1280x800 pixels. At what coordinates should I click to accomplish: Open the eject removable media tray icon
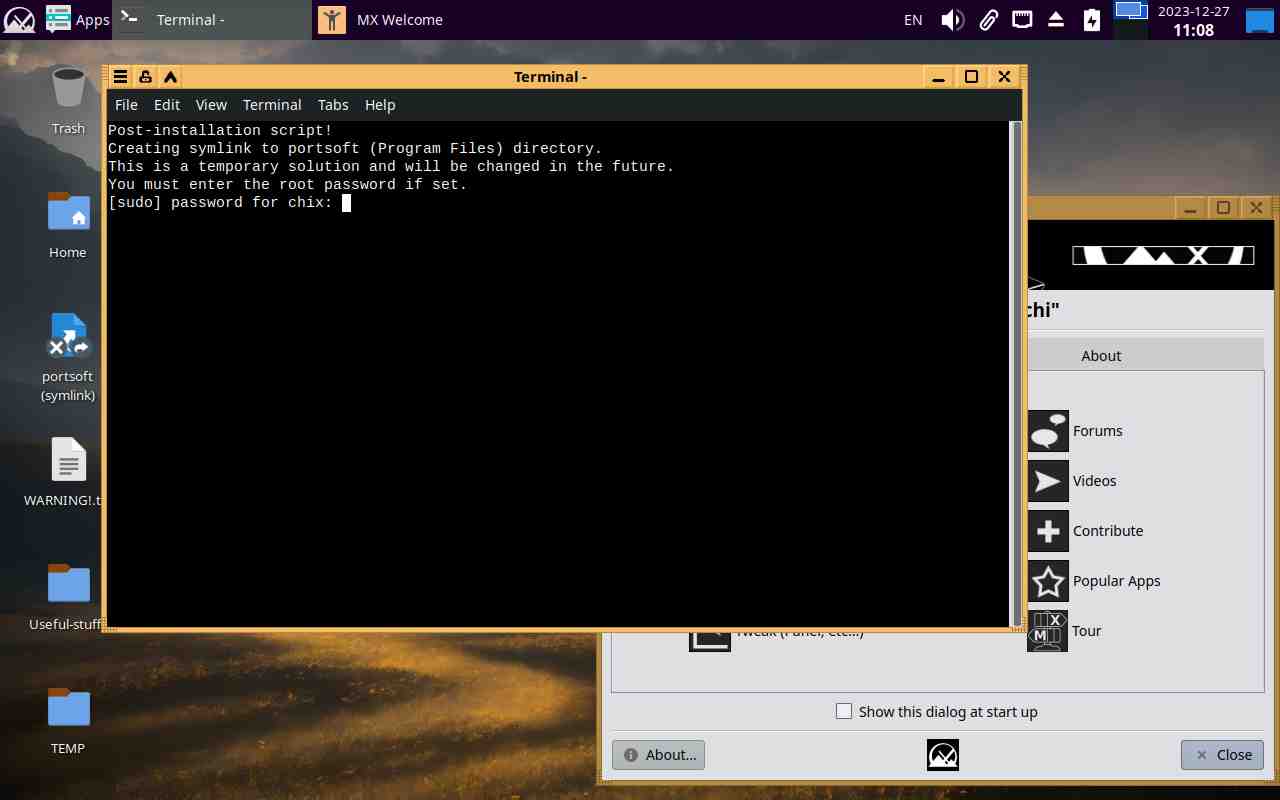(x=1057, y=19)
